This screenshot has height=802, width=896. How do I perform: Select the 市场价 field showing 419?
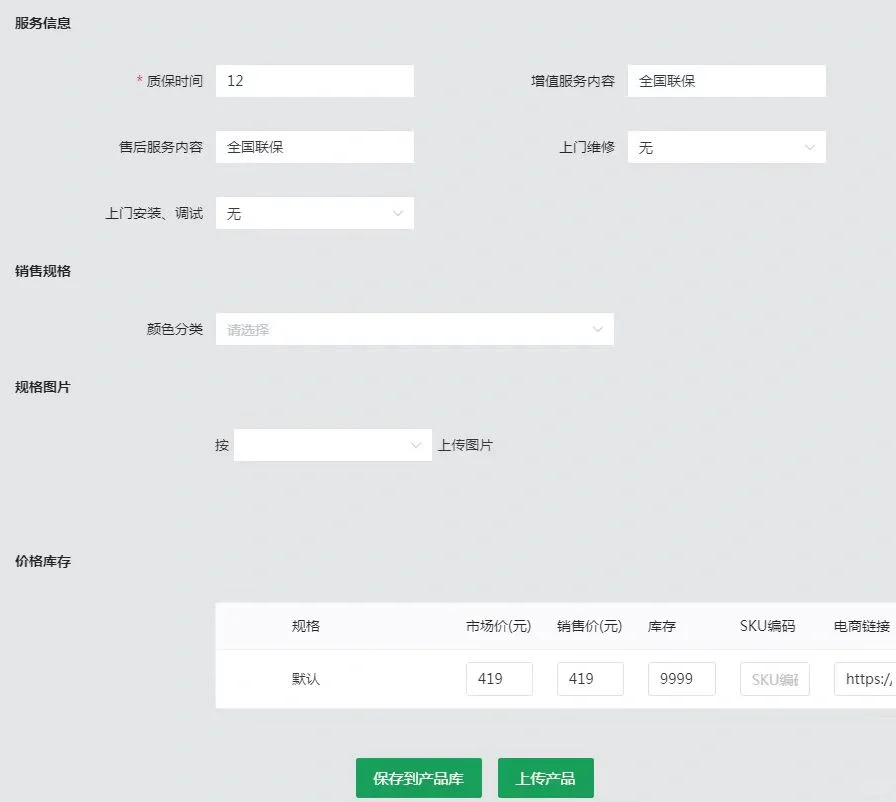[x=499, y=678]
